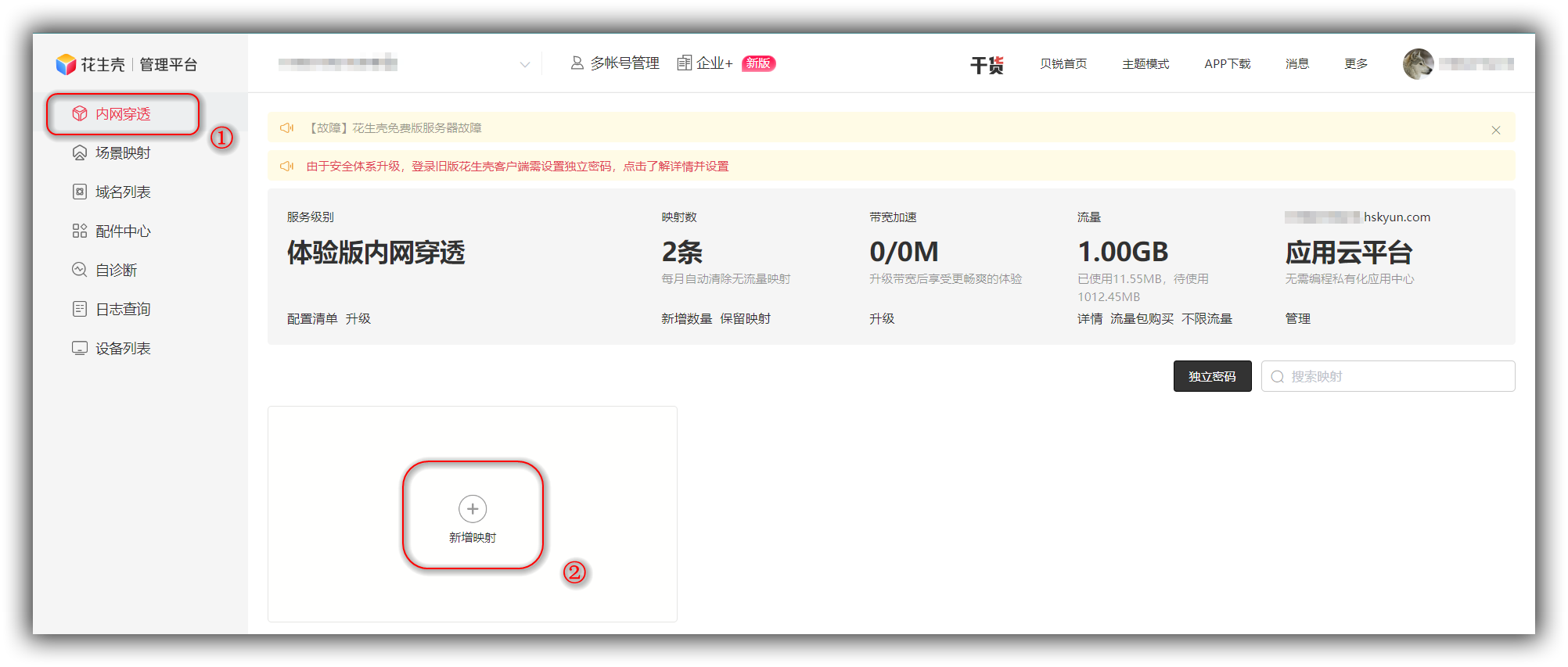This screenshot has height=667, width=1568.
Task: Open the security upgrade 独立密码 notice text
Action: point(517,166)
